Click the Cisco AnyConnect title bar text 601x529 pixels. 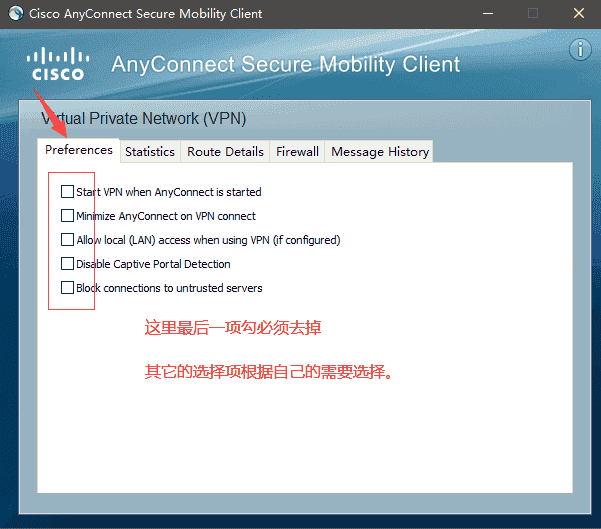(x=146, y=14)
